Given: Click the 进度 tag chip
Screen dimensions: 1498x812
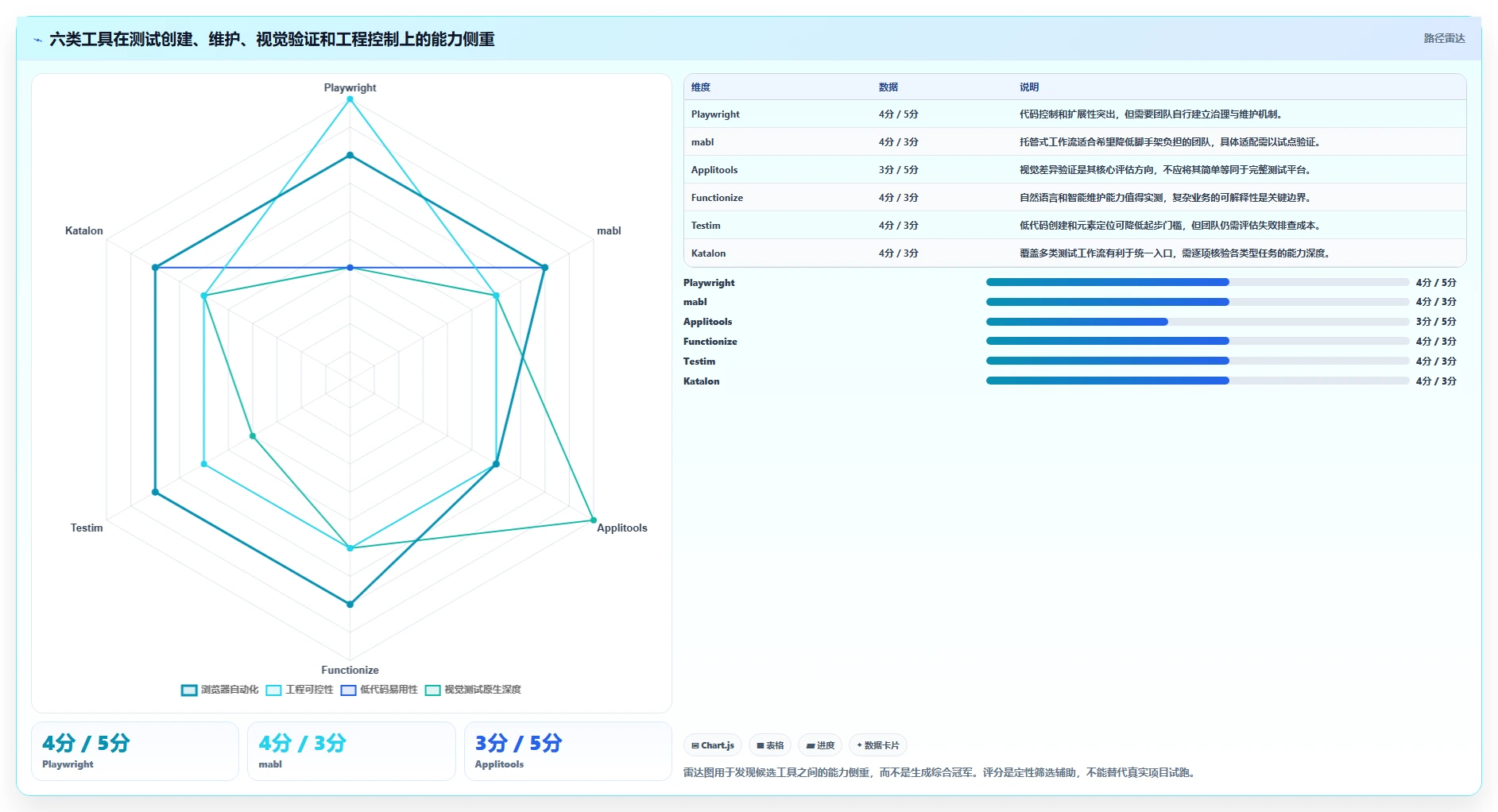Looking at the screenshot, I should (x=820, y=745).
